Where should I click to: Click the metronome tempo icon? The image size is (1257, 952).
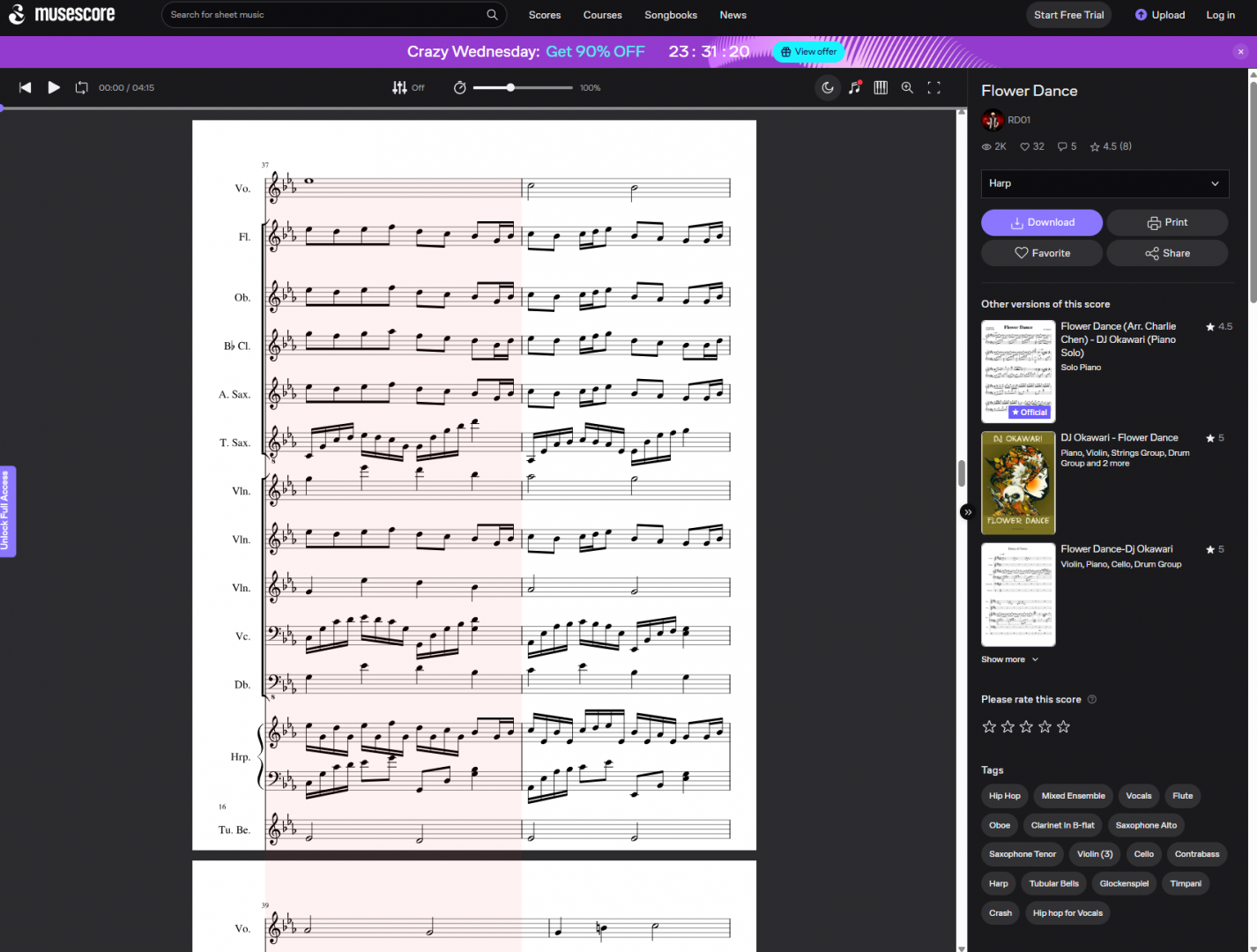tap(459, 87)
